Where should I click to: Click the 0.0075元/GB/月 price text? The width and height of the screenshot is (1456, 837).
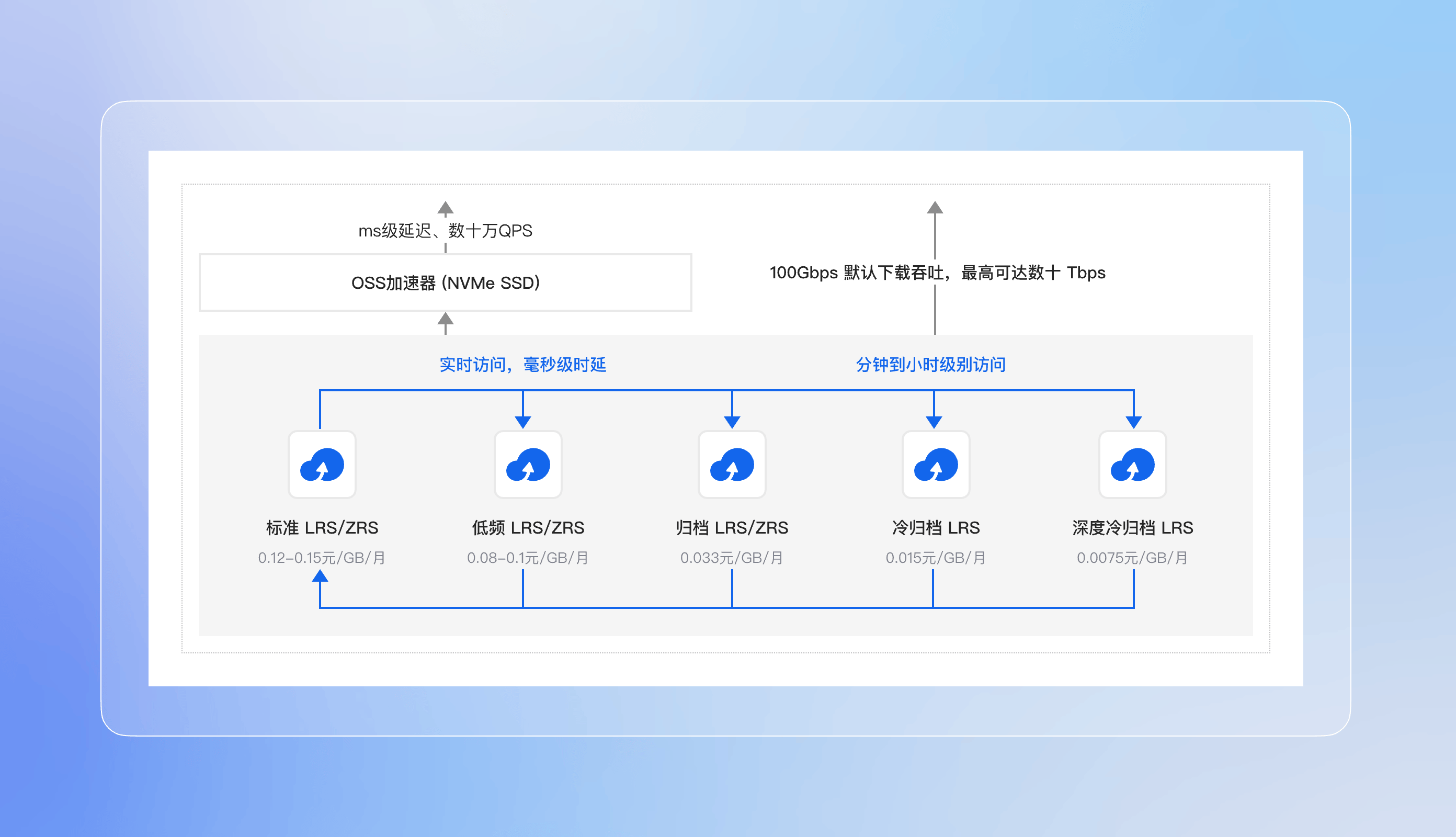[x=1132, y=558]
